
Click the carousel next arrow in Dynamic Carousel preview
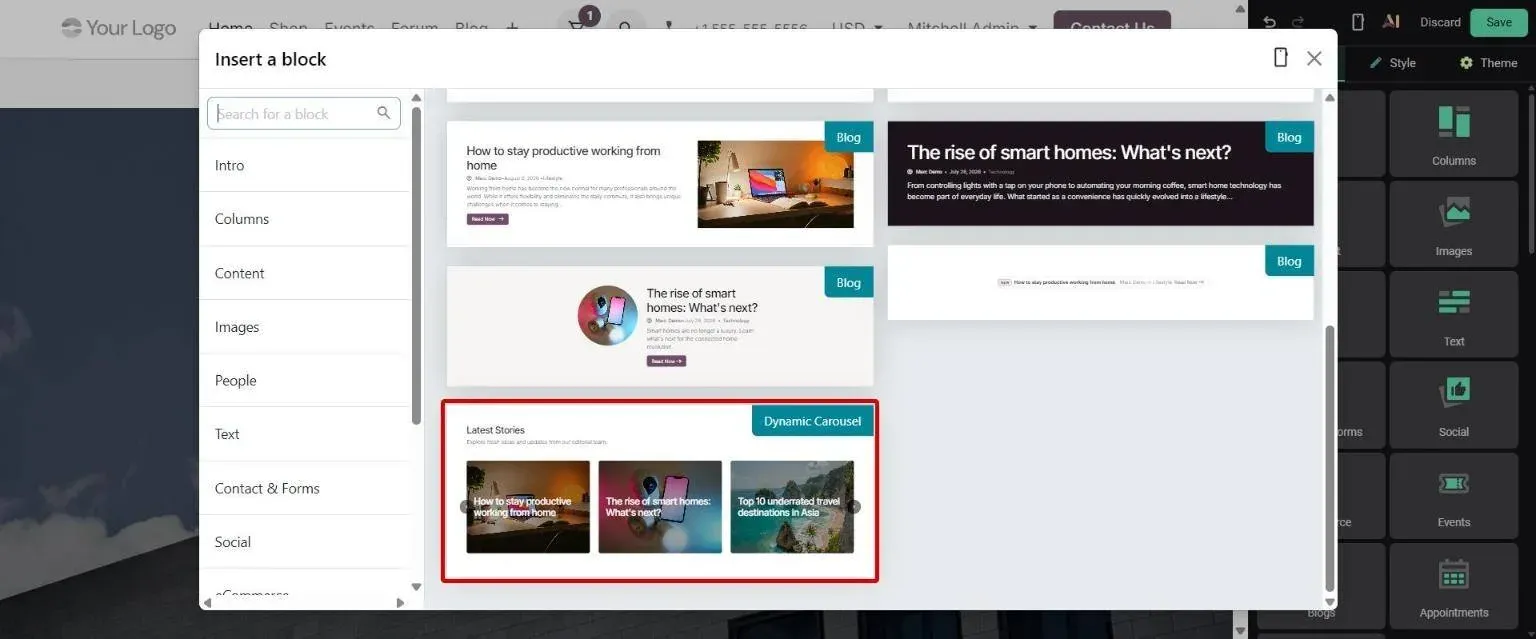coord(853,507)
